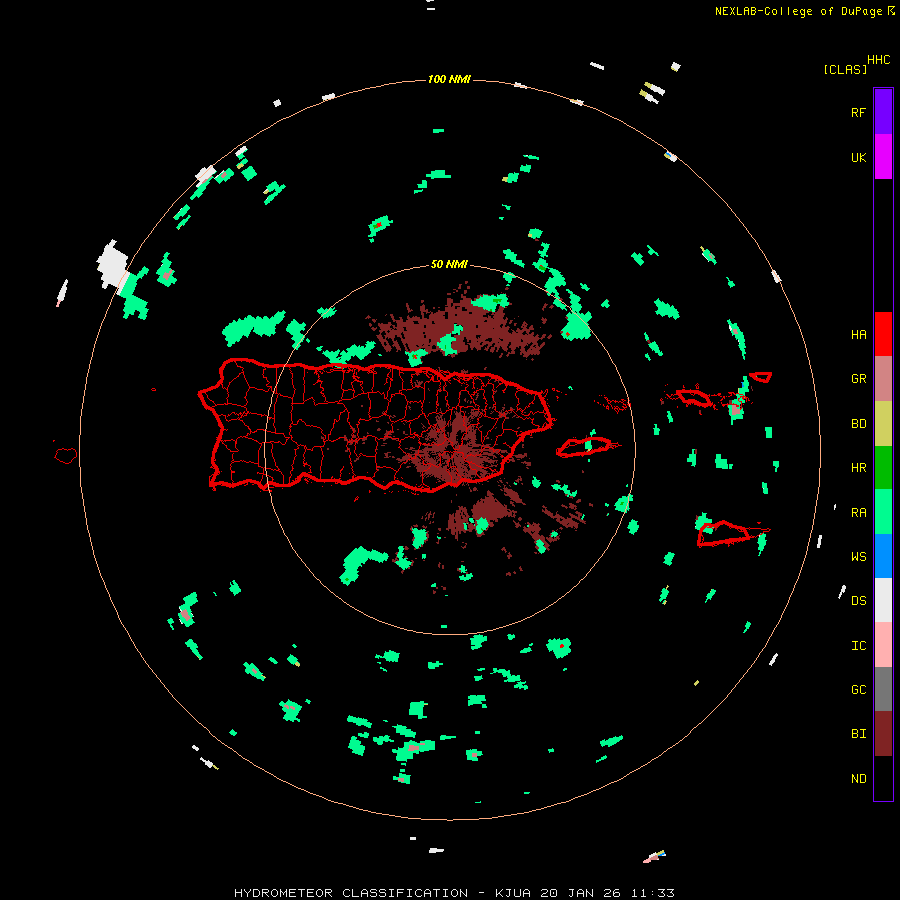This screenshot has width=900, height=900.
Task: Select the GR pink-brown legend swatch
Action: click(883, 379)
